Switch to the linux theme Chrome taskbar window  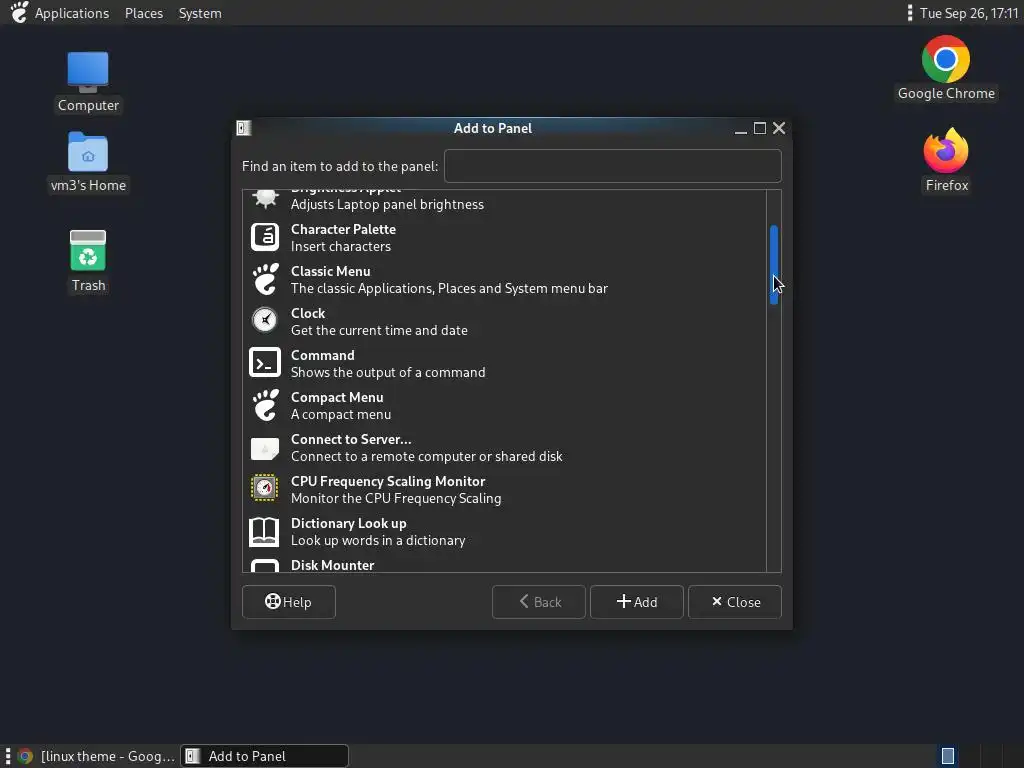click(97, 756)
